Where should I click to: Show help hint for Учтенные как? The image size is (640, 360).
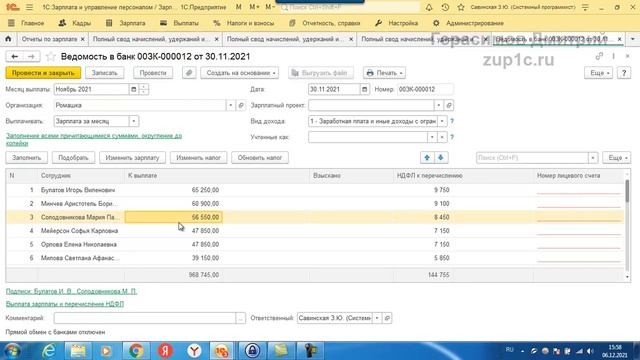[x=452, y=137]
